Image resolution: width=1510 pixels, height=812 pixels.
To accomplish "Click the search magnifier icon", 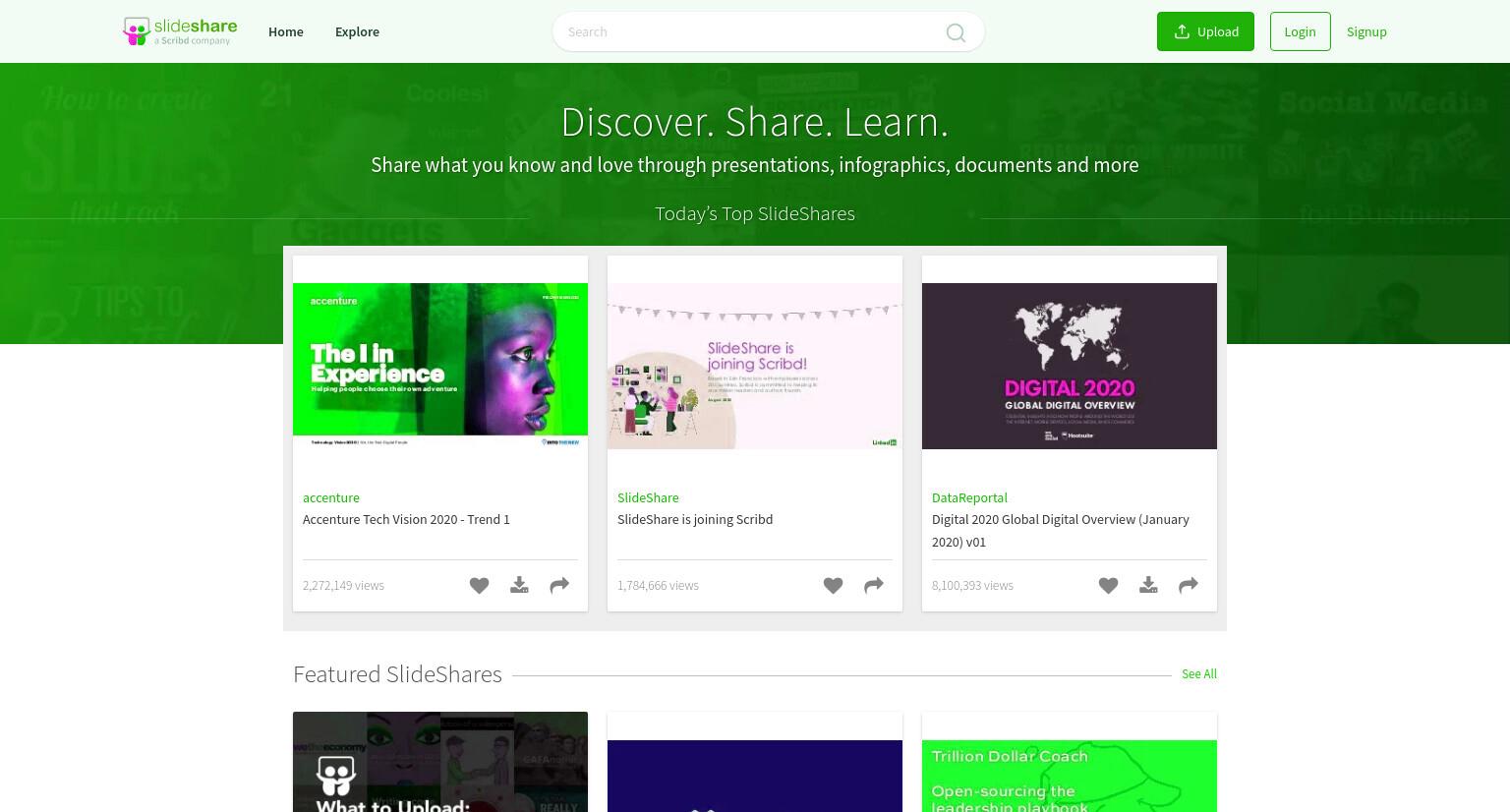I will [x=956, y=32].
